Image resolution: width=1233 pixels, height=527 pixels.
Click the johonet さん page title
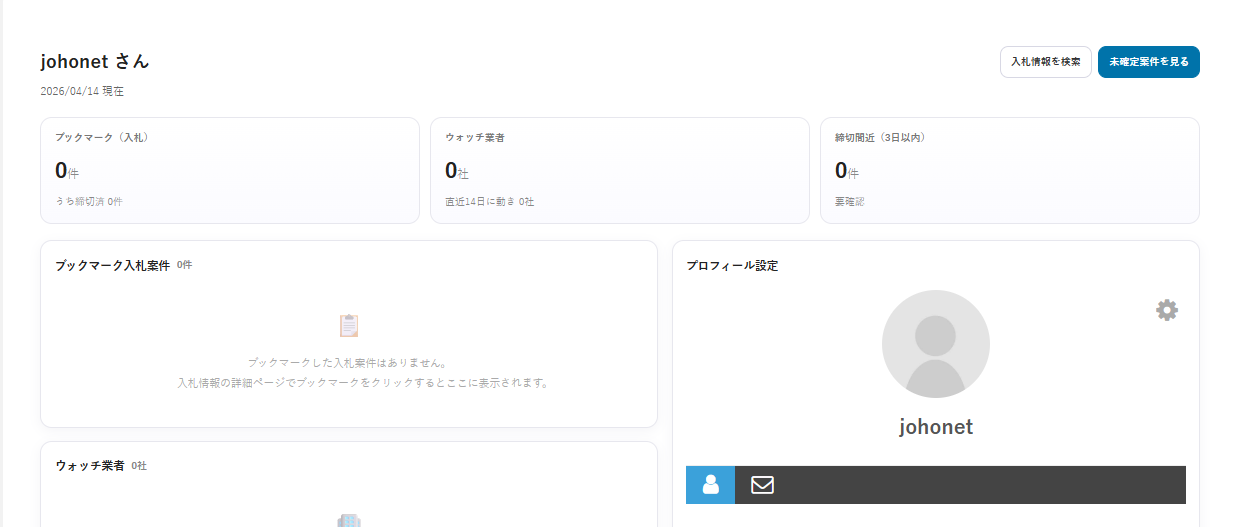tap(95, 61)
